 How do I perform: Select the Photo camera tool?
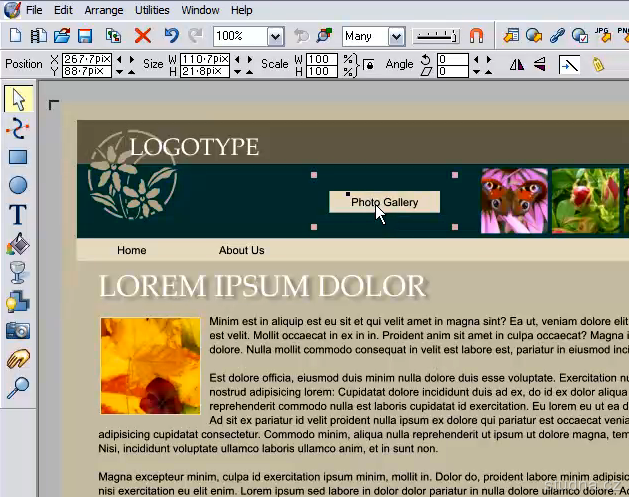[x=18, y=330]
